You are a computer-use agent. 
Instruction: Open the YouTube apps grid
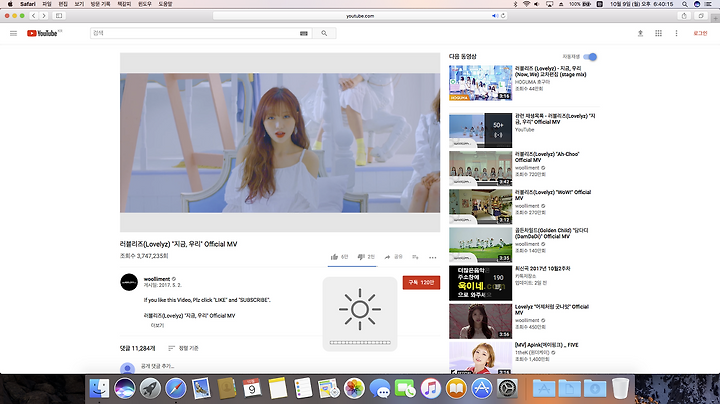click(658, 33)
